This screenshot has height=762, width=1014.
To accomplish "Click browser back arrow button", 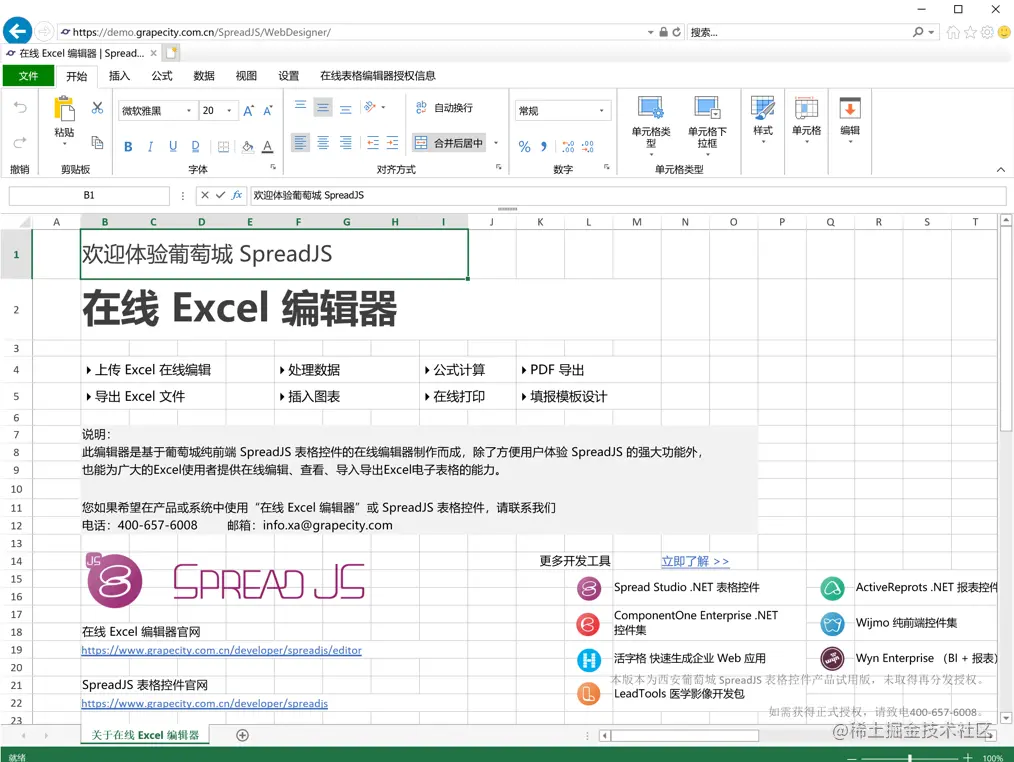I will coord(17,31).
